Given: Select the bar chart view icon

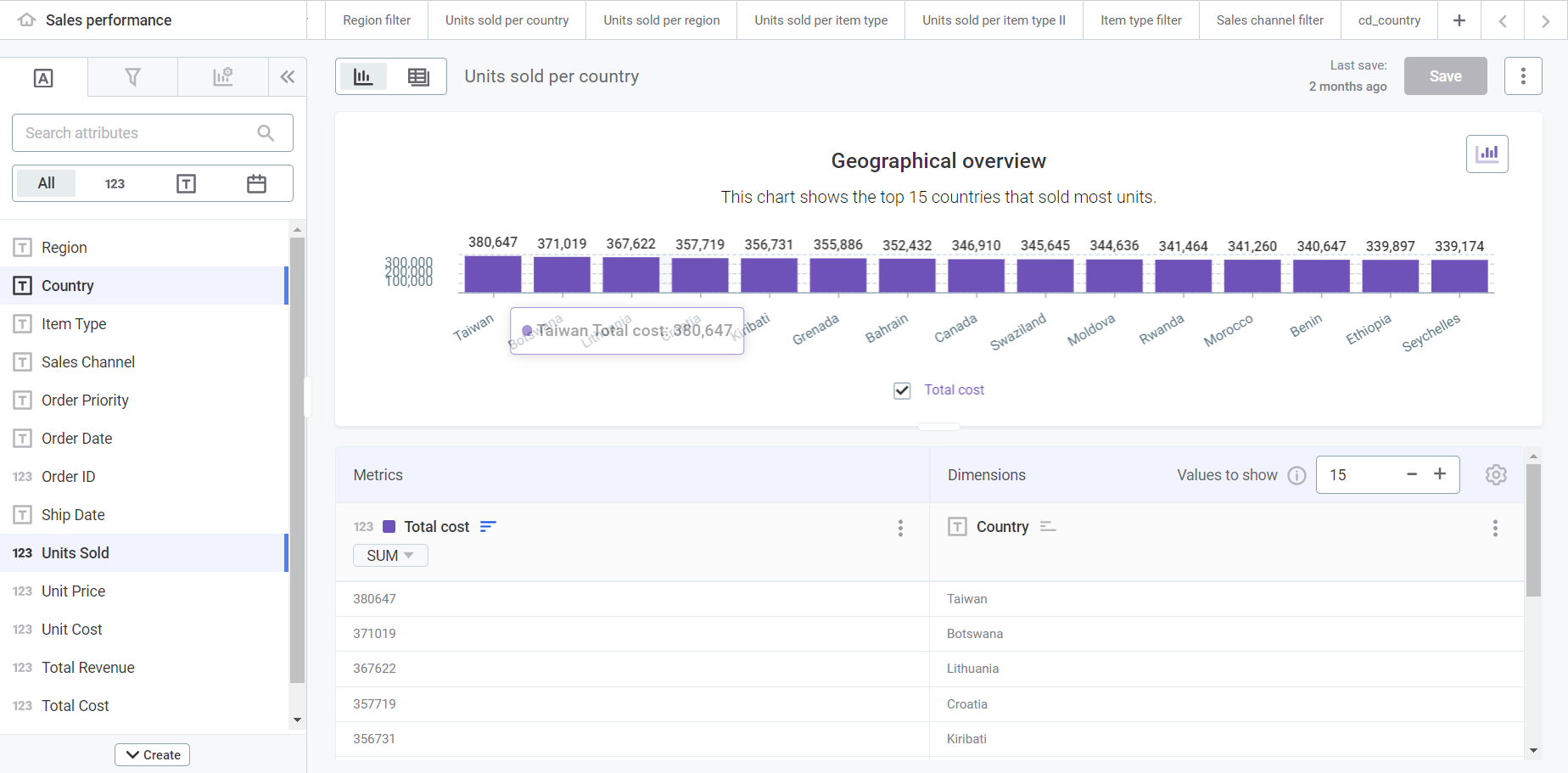Looking at the screenshot, I should click(363, 76).
